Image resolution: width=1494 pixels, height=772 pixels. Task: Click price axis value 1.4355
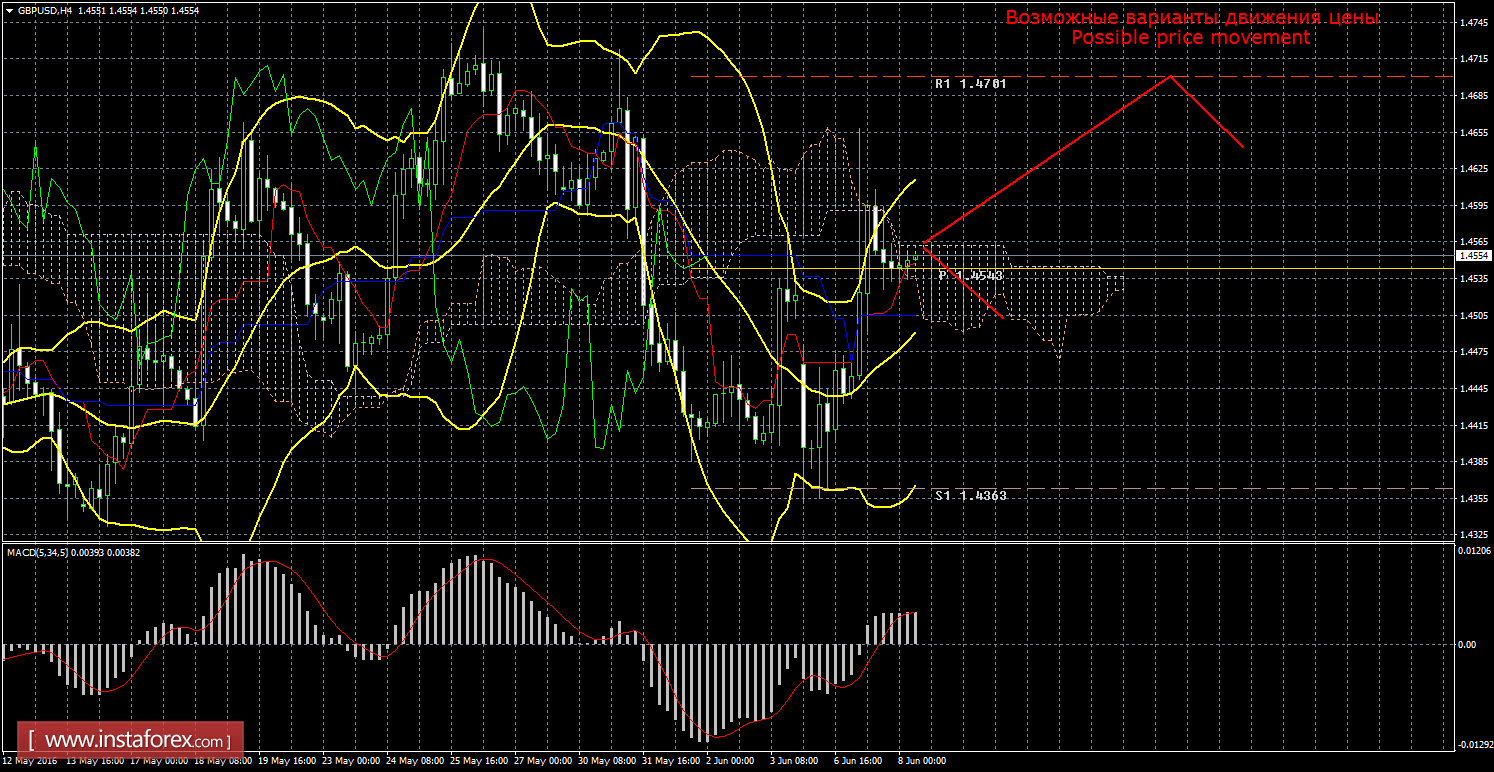click(1472, 500)
